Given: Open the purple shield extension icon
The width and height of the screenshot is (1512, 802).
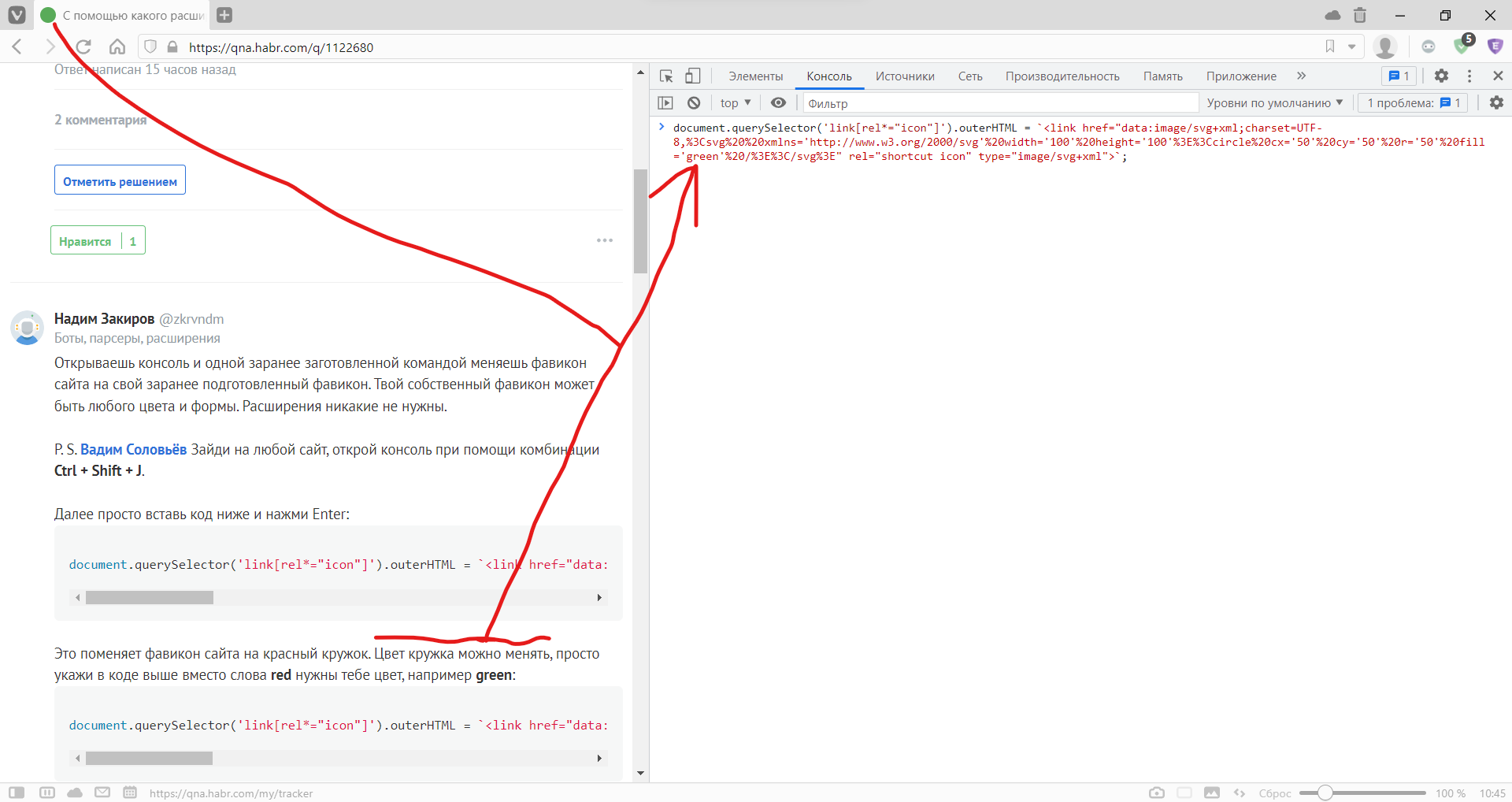Looking at the screenshot, I should pos(1495,46).
